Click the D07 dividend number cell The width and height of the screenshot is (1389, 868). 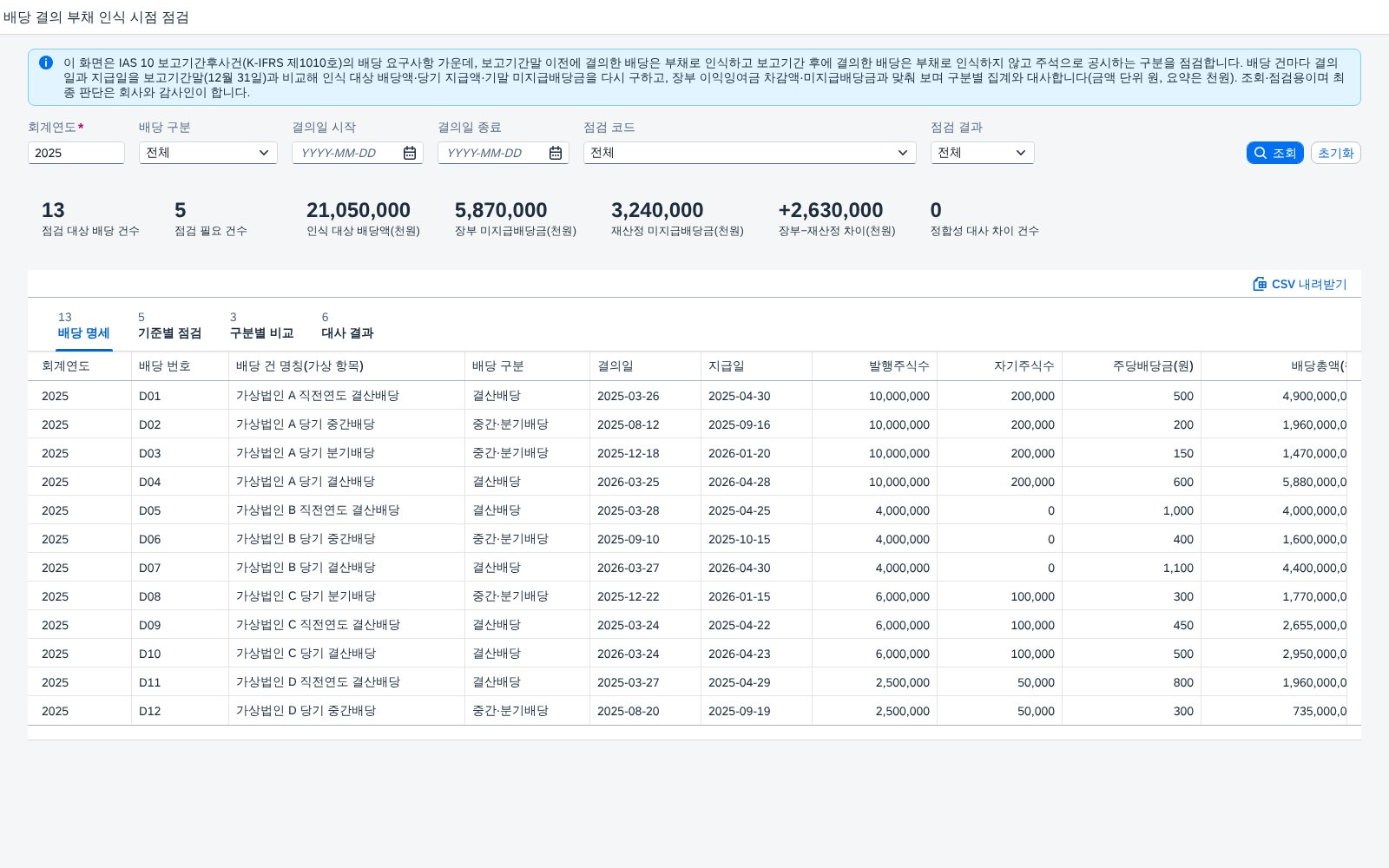pos(180,568)
